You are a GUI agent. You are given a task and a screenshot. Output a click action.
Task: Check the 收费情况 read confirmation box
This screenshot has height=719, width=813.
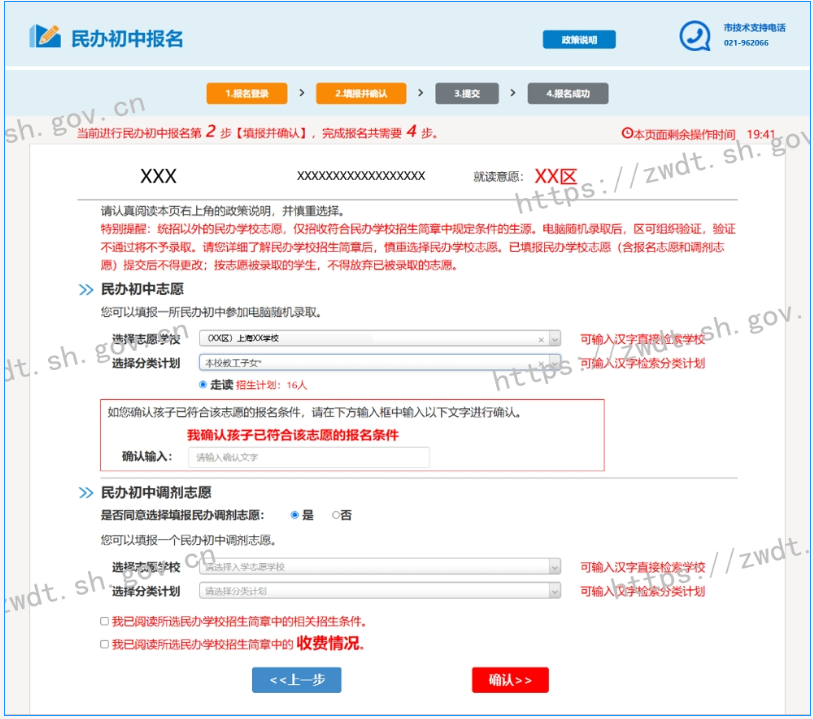tap(105, 645)
